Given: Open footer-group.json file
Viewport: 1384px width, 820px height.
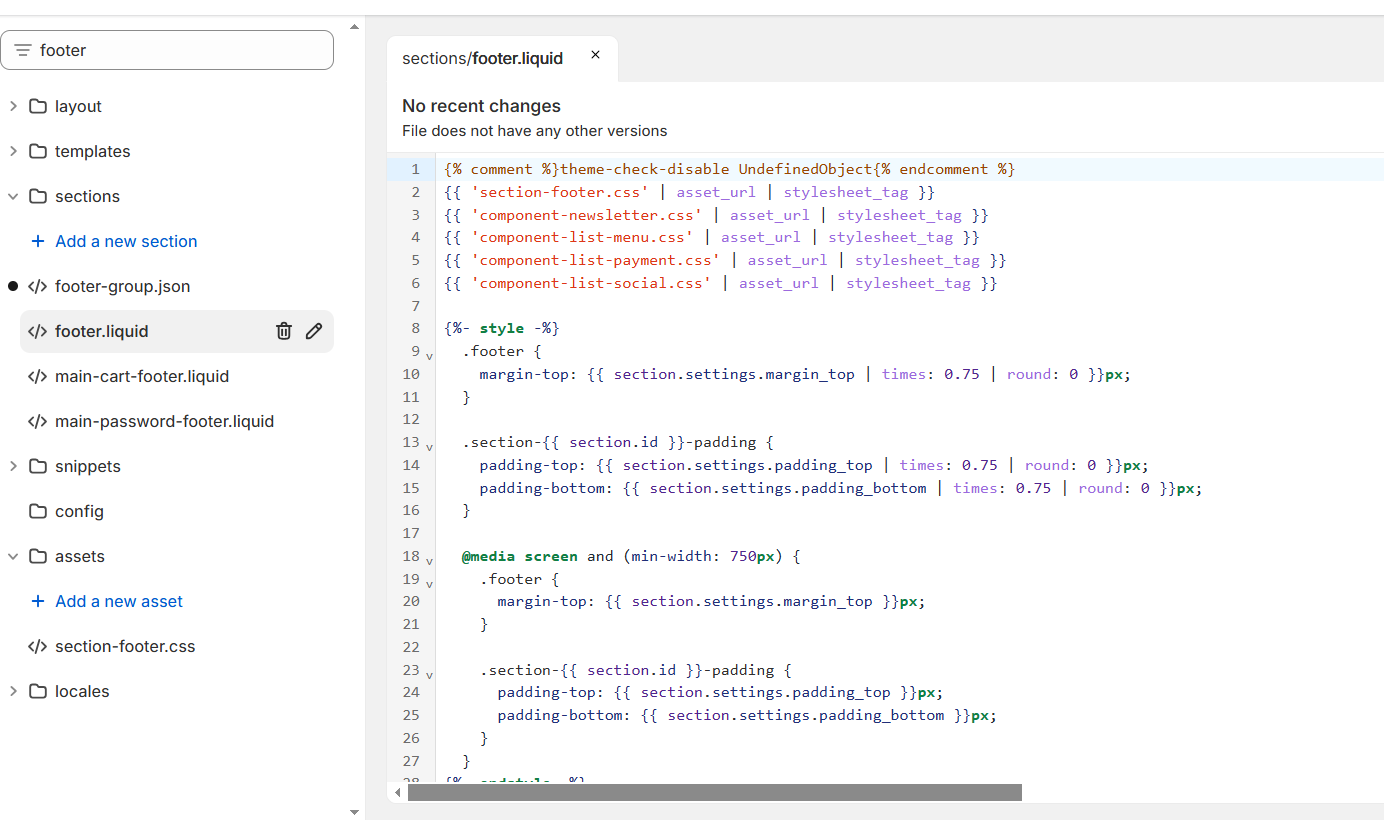Looking at the screenshot, I should 122,286.
